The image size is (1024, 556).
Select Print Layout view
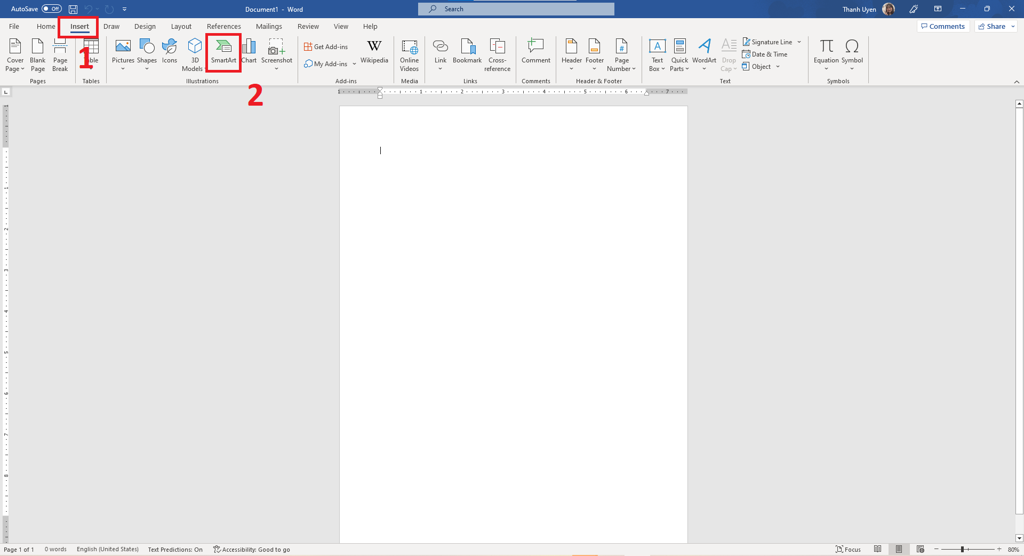pos(899,549)
